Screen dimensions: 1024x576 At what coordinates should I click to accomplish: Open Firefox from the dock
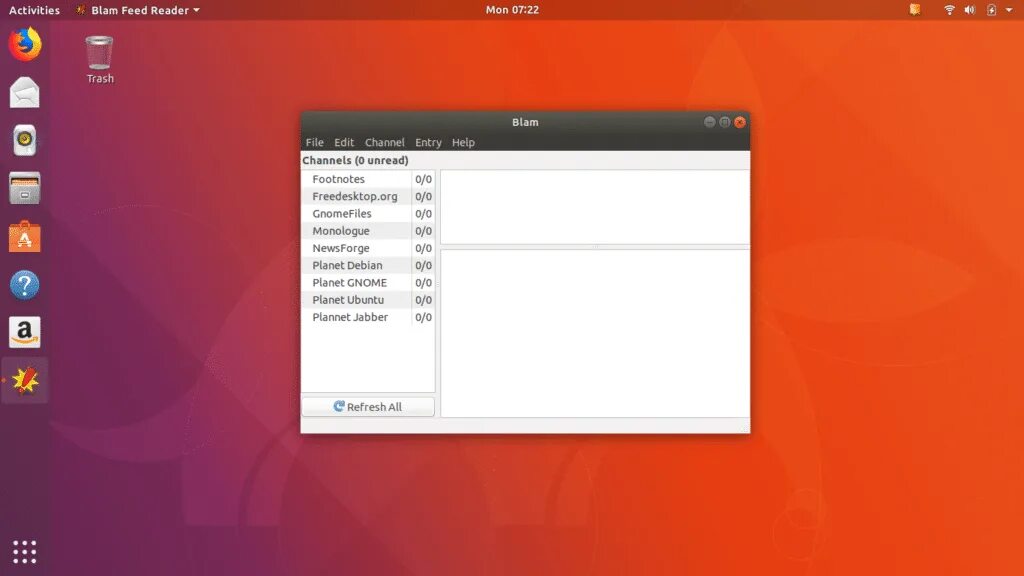click(25, 44)
